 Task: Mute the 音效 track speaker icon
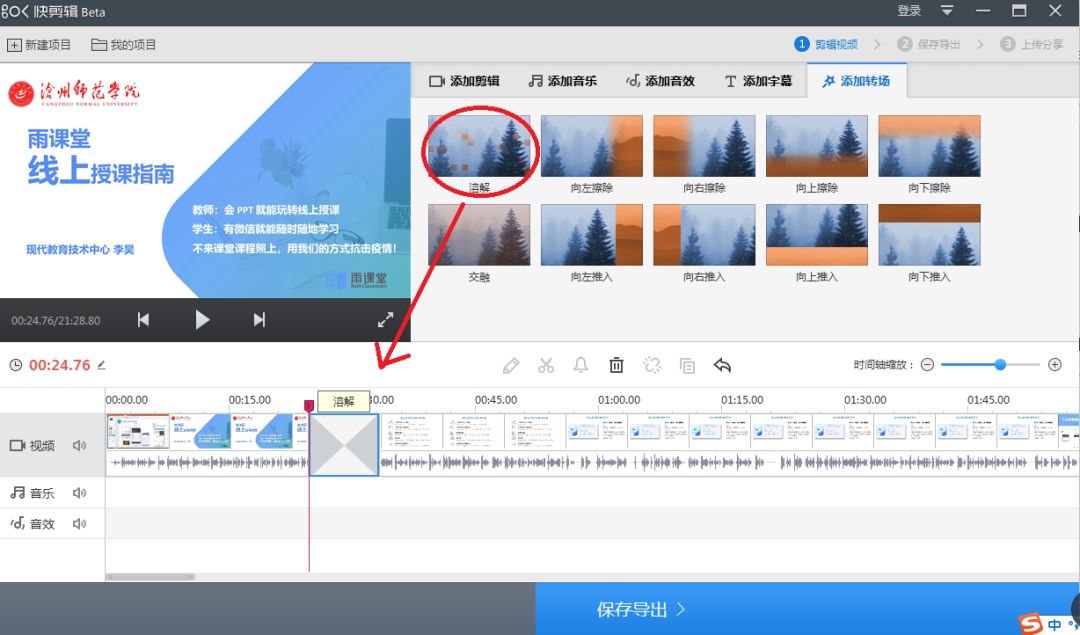[79, 524]
